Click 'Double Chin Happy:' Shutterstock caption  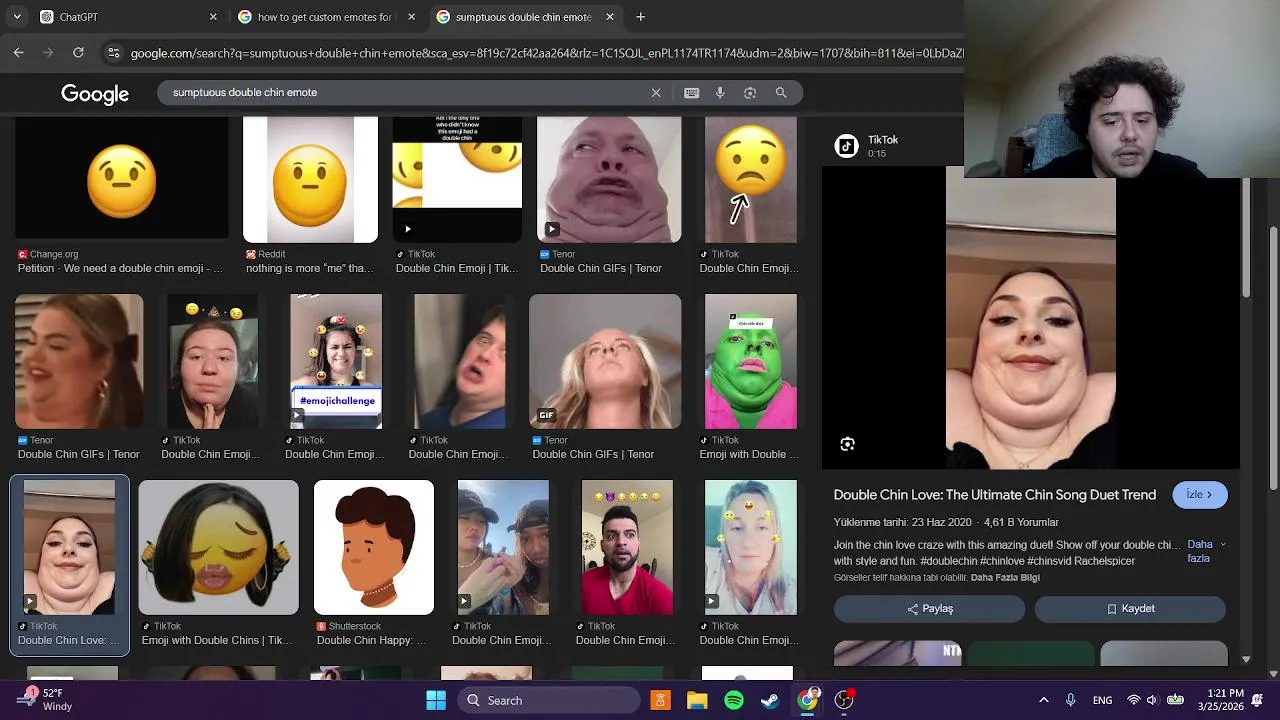coord(371,641)
